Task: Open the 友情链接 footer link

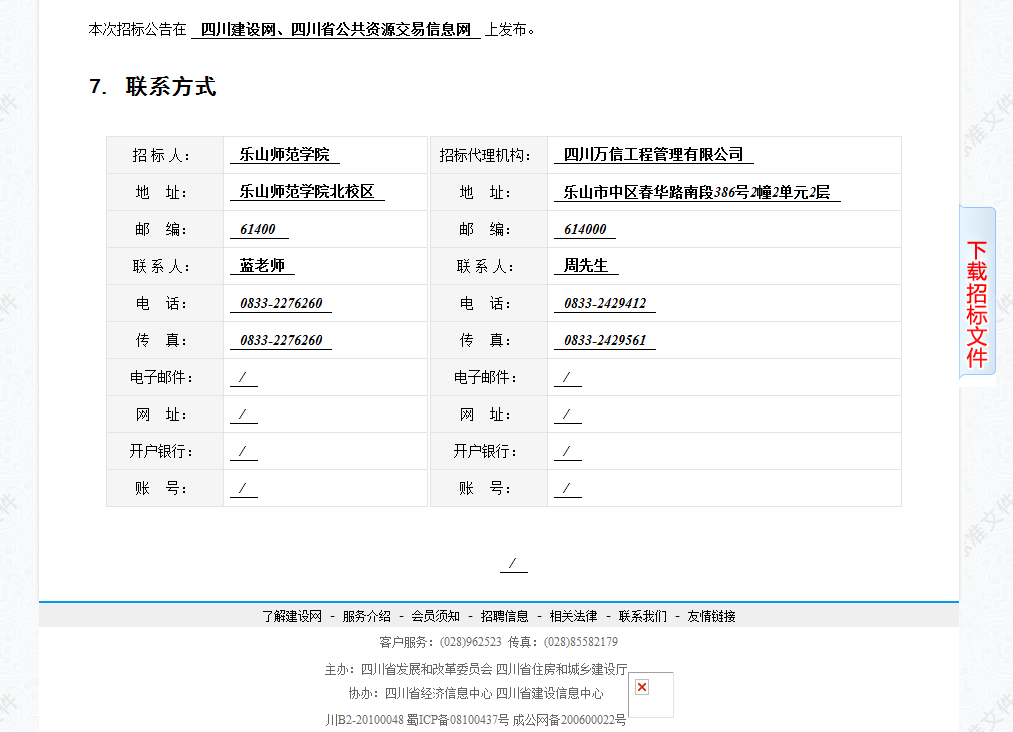Action: (711, 616)
